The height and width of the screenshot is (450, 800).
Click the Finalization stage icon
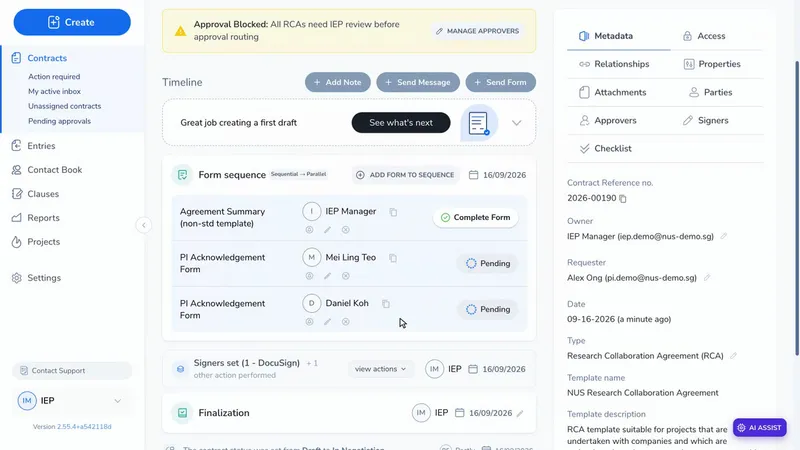[x=182, y=413]
